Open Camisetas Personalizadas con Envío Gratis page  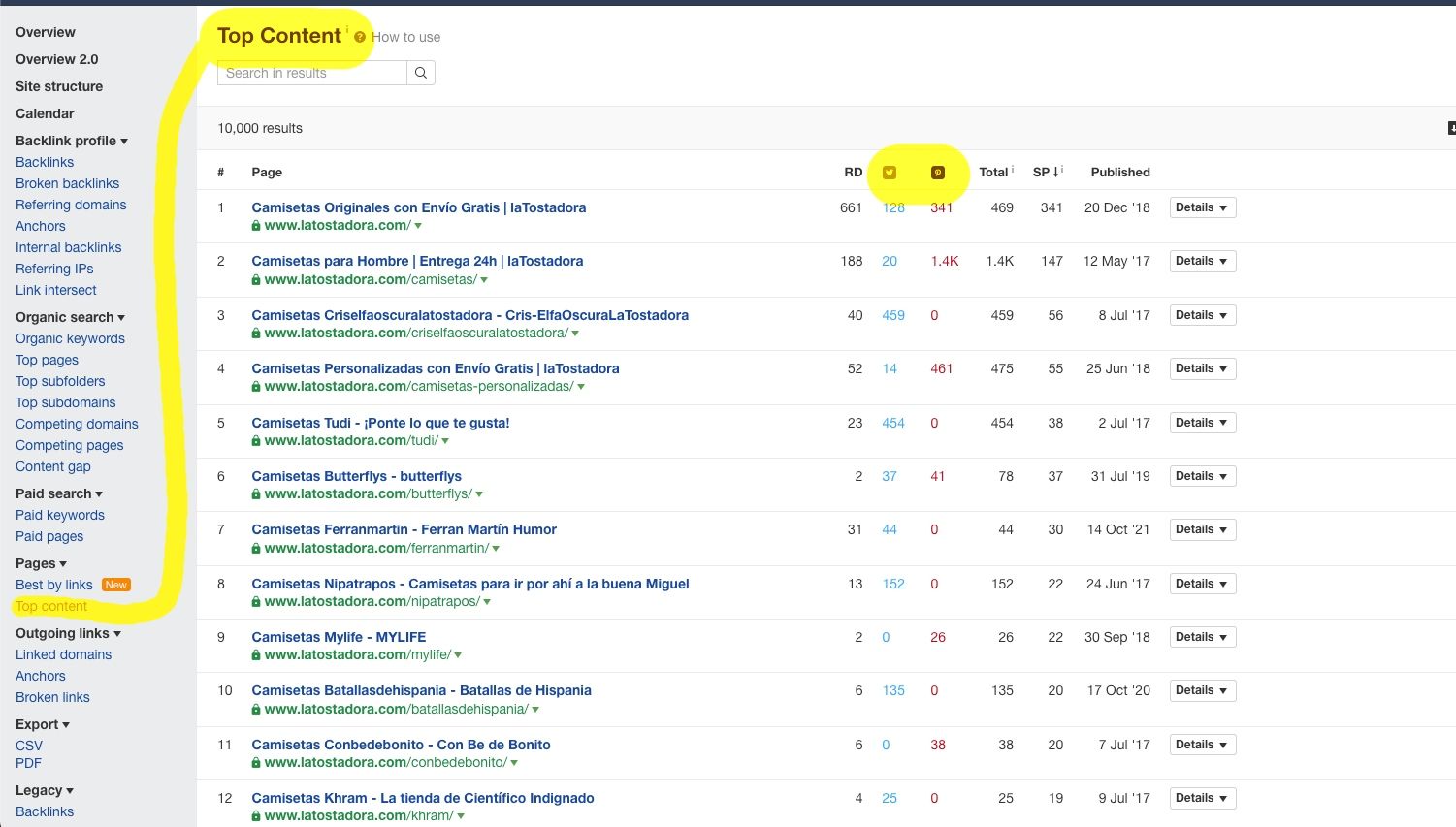coord(435,368)
